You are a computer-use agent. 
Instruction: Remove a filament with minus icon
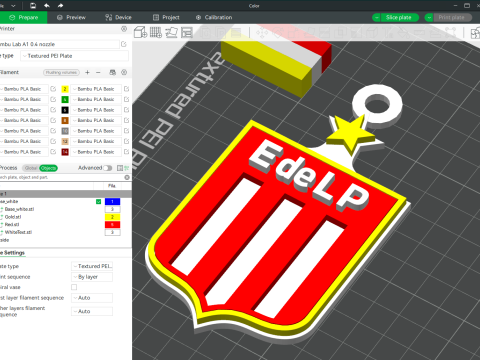(x=98, y=72)
